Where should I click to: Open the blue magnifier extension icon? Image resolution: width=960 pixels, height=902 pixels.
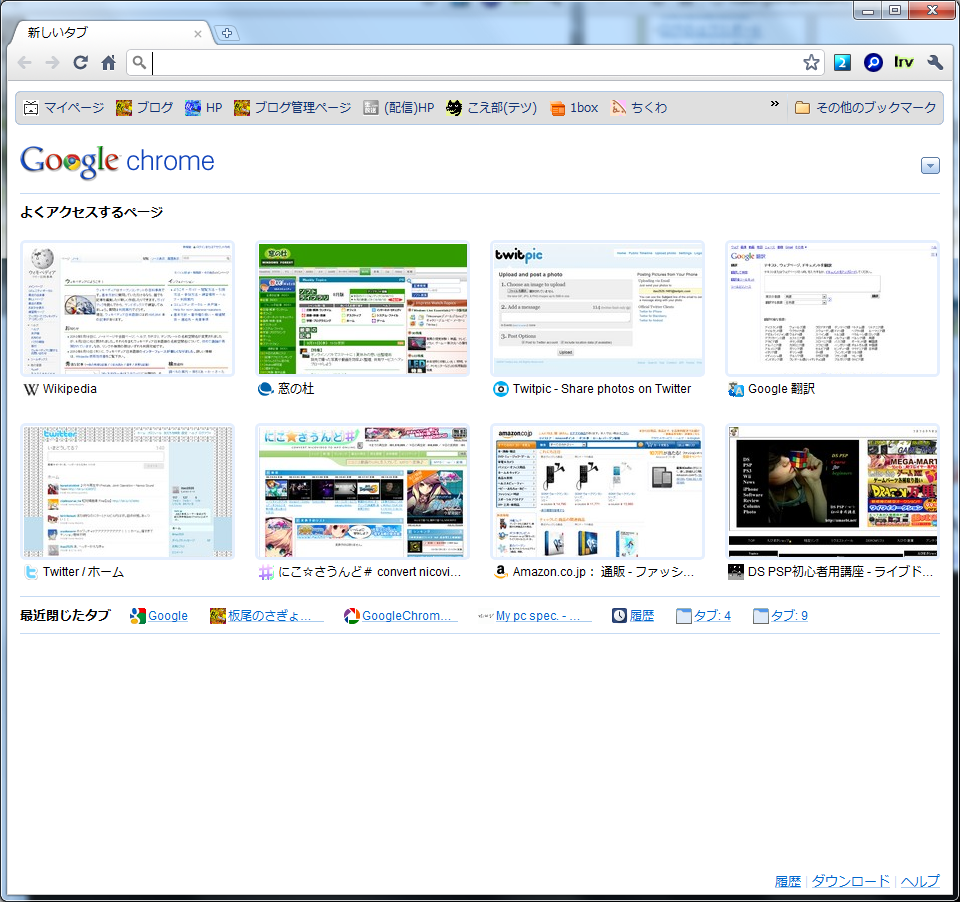click(x=873, y=62)
